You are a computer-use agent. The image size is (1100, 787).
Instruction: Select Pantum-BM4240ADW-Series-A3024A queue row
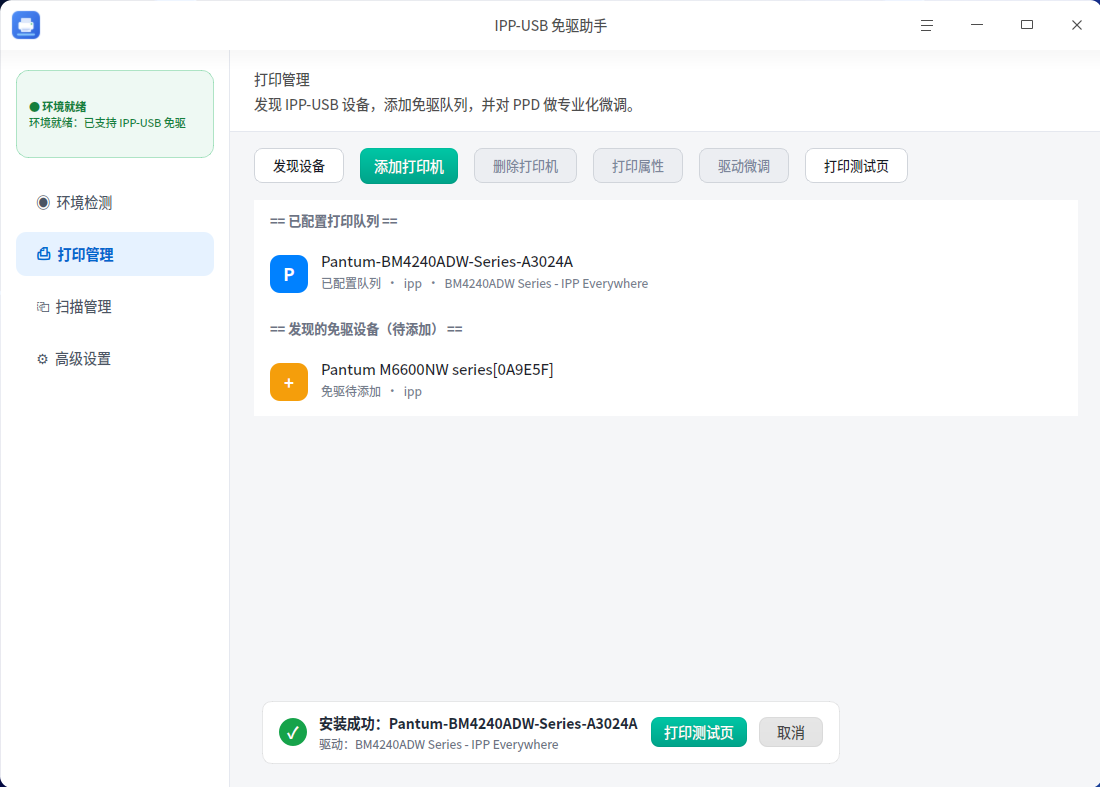(666, 273)
